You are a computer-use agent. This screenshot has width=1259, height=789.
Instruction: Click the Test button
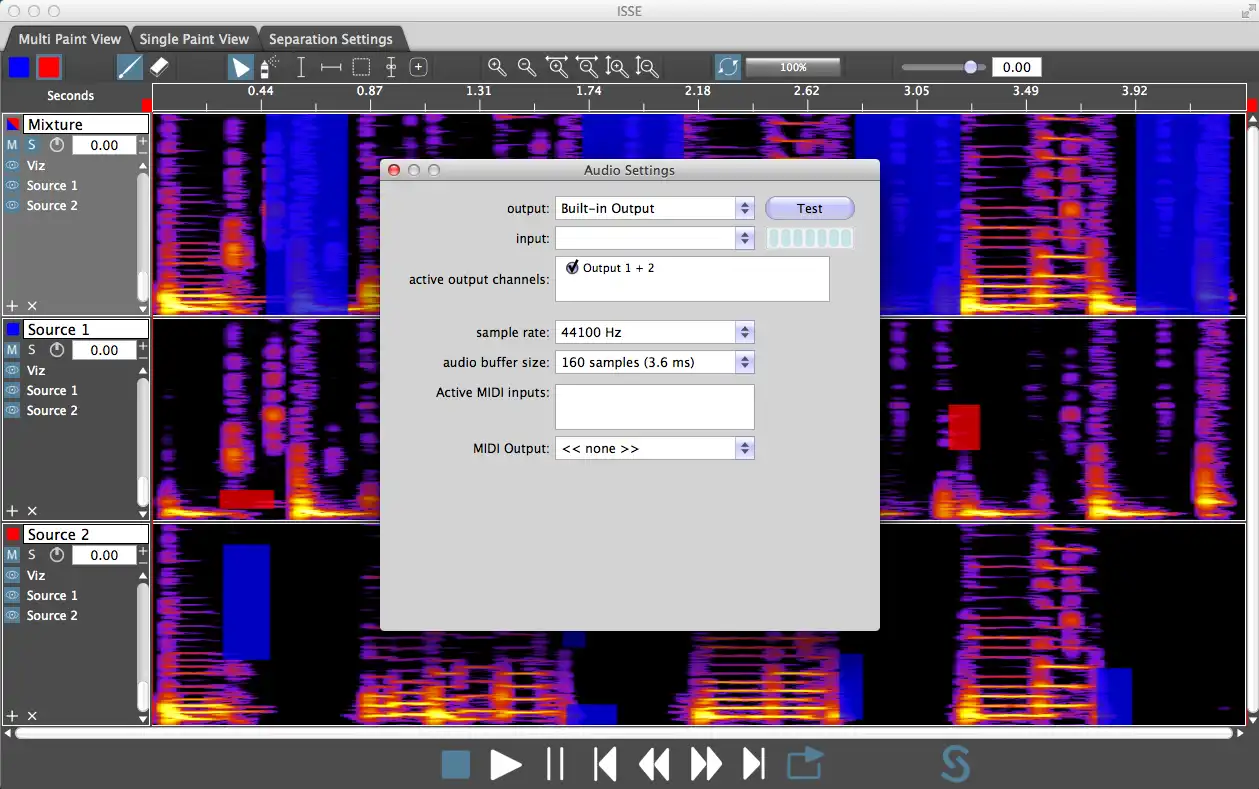[809, 208]
